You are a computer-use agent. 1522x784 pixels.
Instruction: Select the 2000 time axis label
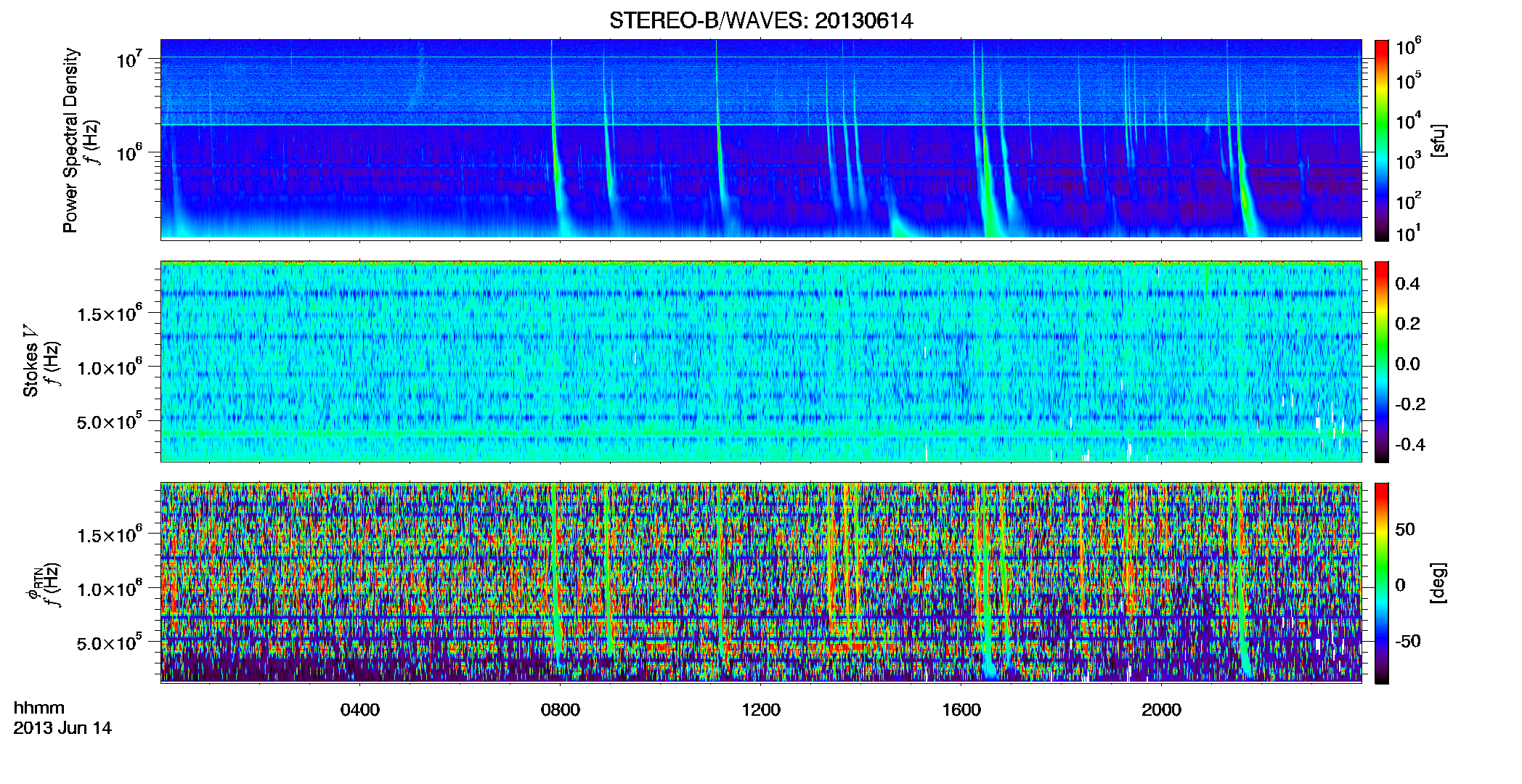pyautogui.click(x=1162, y=710)
